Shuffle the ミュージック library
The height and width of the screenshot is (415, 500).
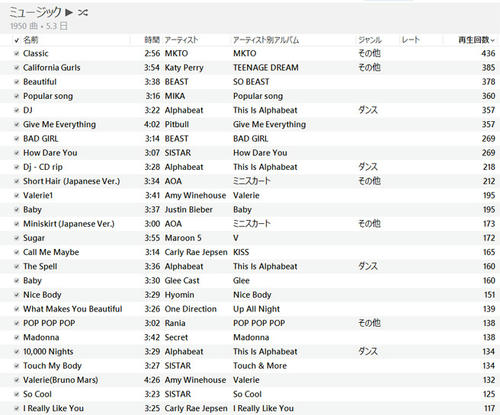click(83, 13)
